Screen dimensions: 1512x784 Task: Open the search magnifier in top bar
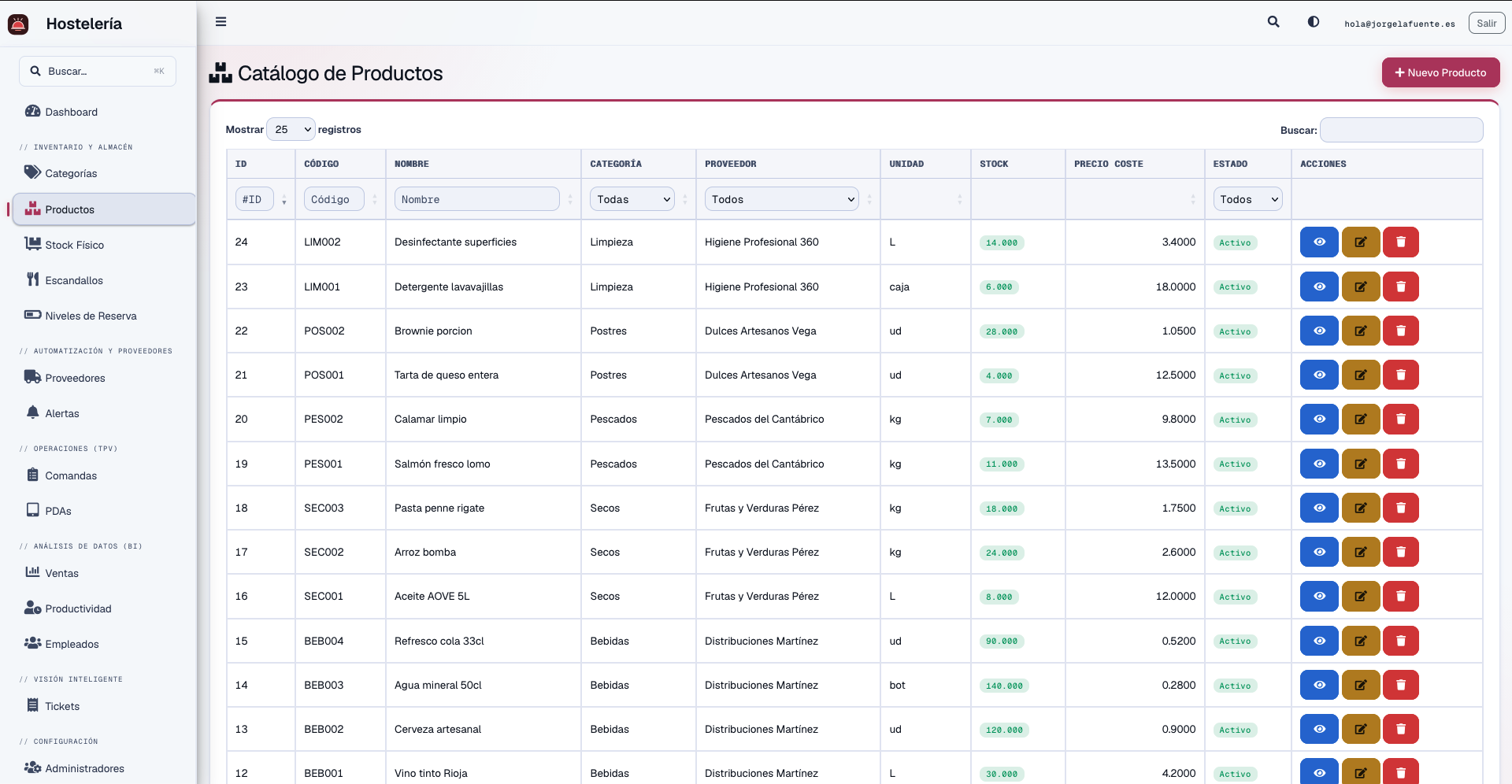[1273, 22]
